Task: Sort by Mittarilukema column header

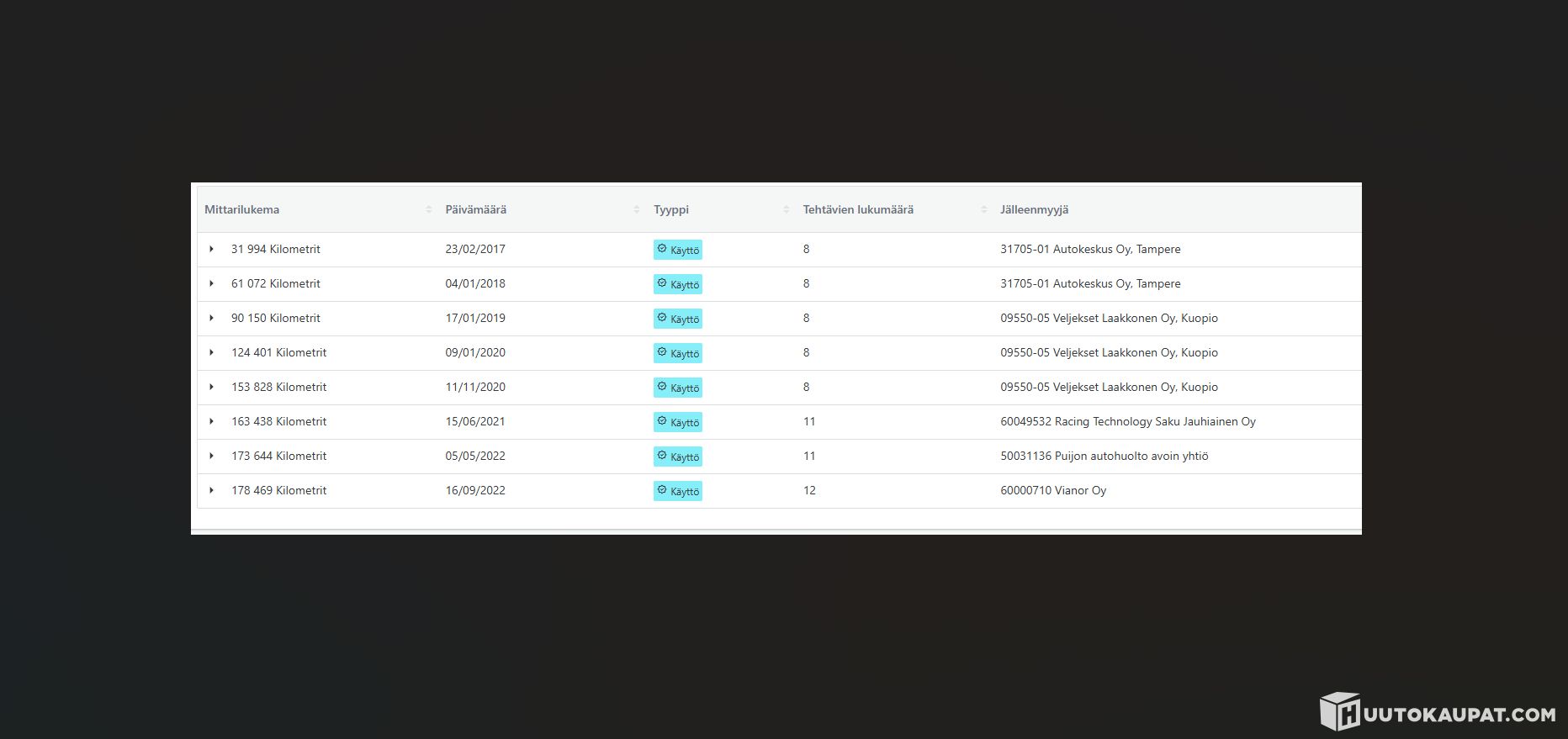Action: [x=318, y=209]
